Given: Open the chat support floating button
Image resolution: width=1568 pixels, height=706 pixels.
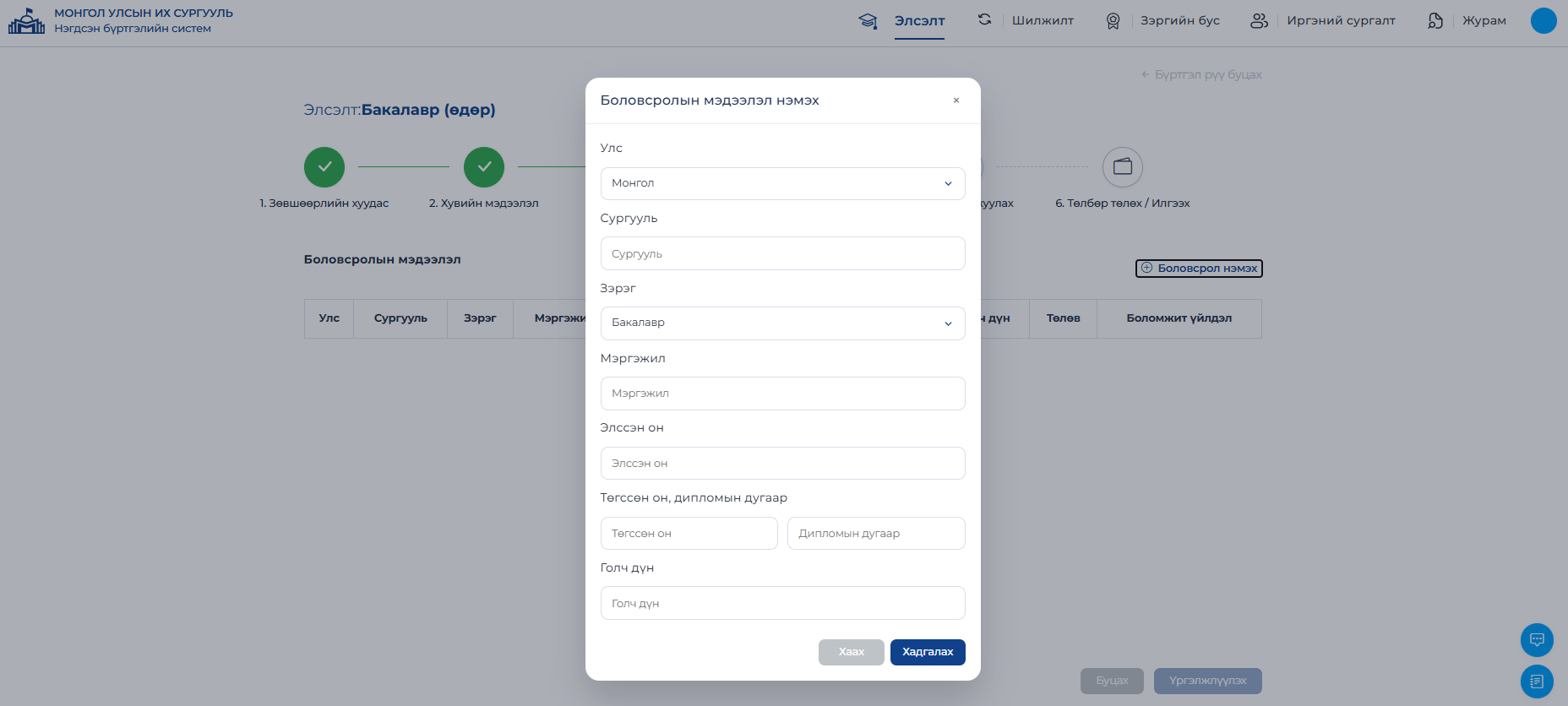Looking at the screenshot, I should tap(1537, 640).
